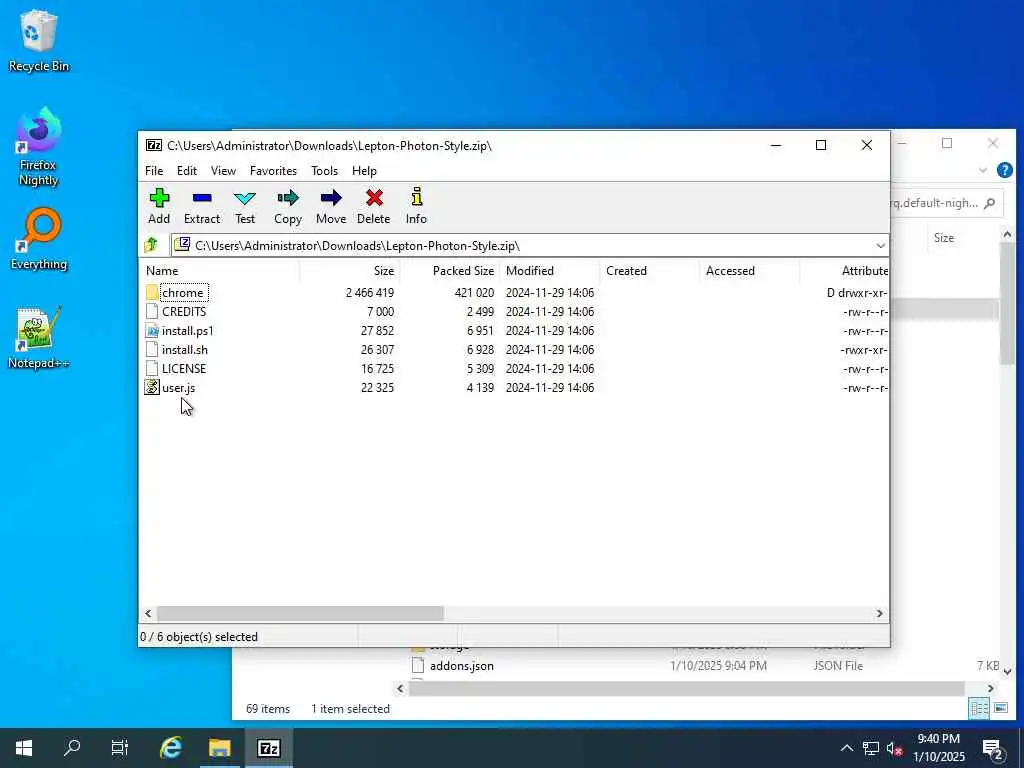Click the network tray icon
Viewport: 1024px width, 768px height.
(871, 748)
